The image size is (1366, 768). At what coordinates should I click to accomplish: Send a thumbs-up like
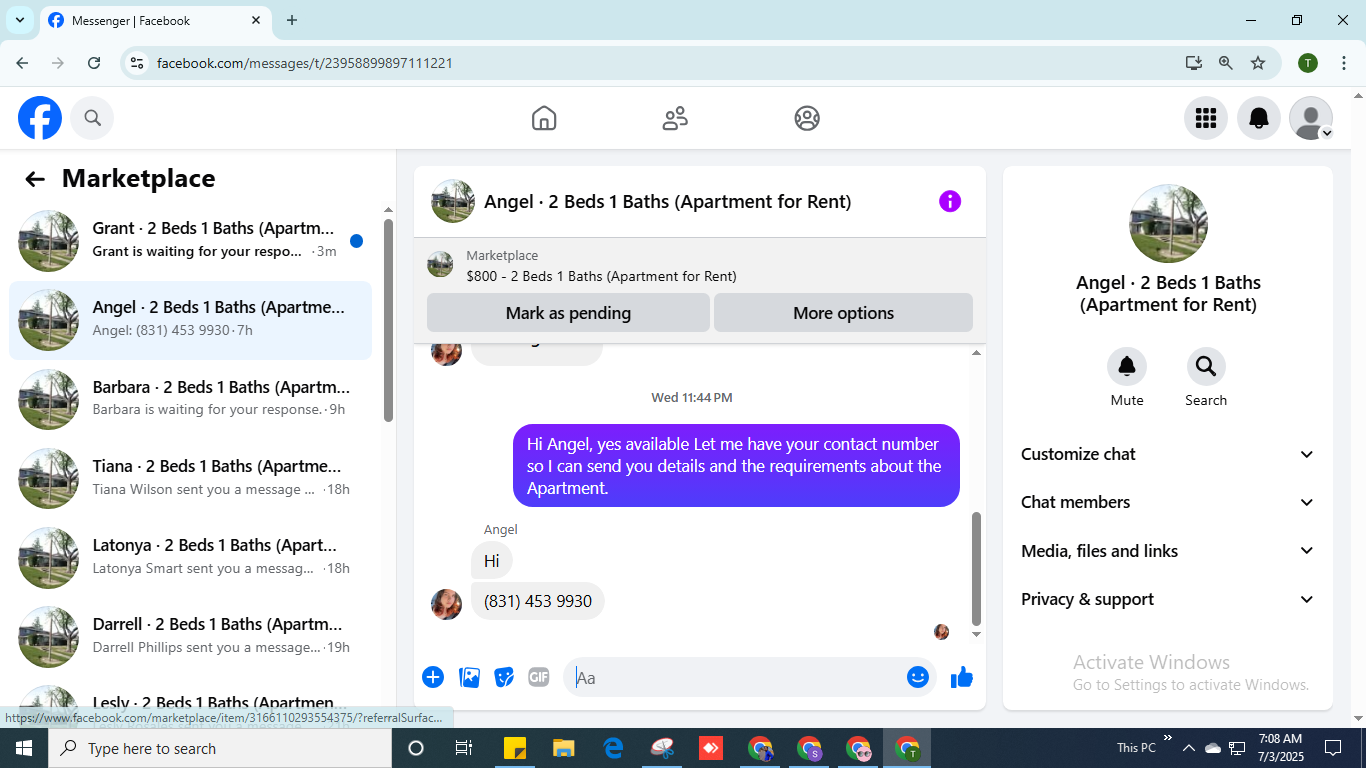coord(962,677)
